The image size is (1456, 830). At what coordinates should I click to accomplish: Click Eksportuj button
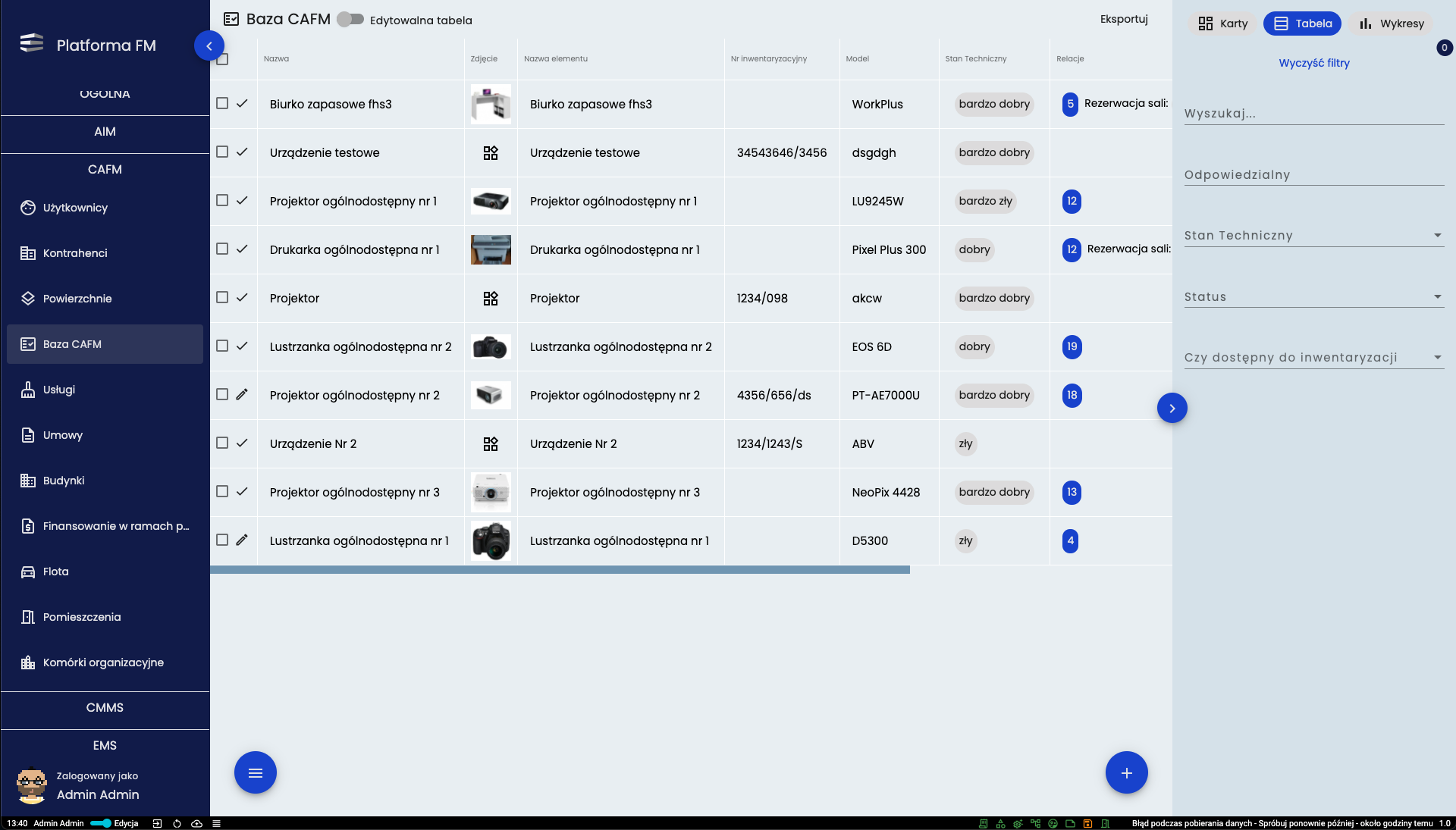coord(1124,19)
